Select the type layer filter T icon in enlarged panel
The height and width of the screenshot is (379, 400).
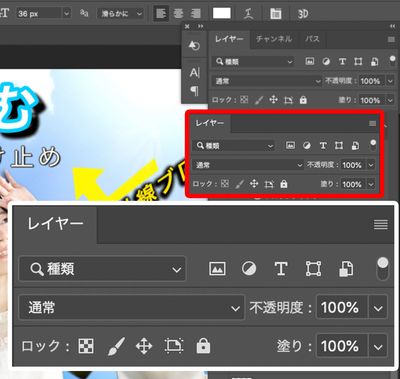click(x=281, y=268)
